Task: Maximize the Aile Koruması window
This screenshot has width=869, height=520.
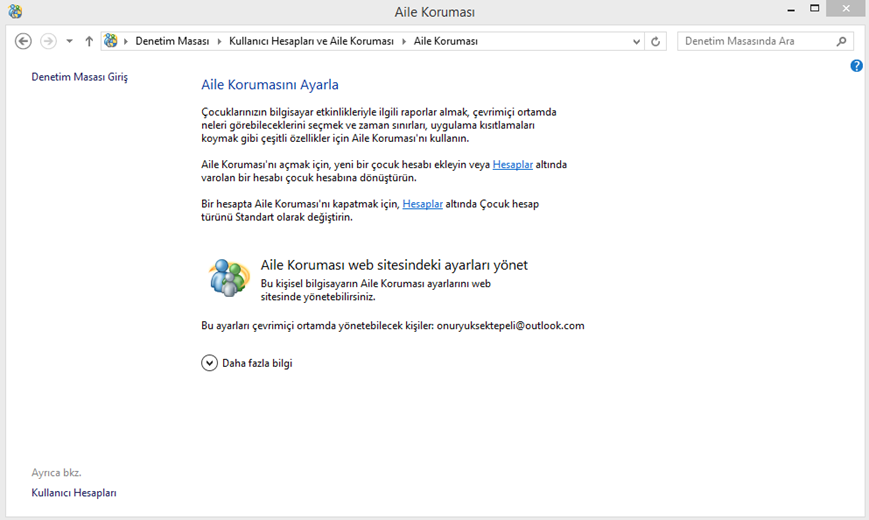Action: click(x=814, y=8)
